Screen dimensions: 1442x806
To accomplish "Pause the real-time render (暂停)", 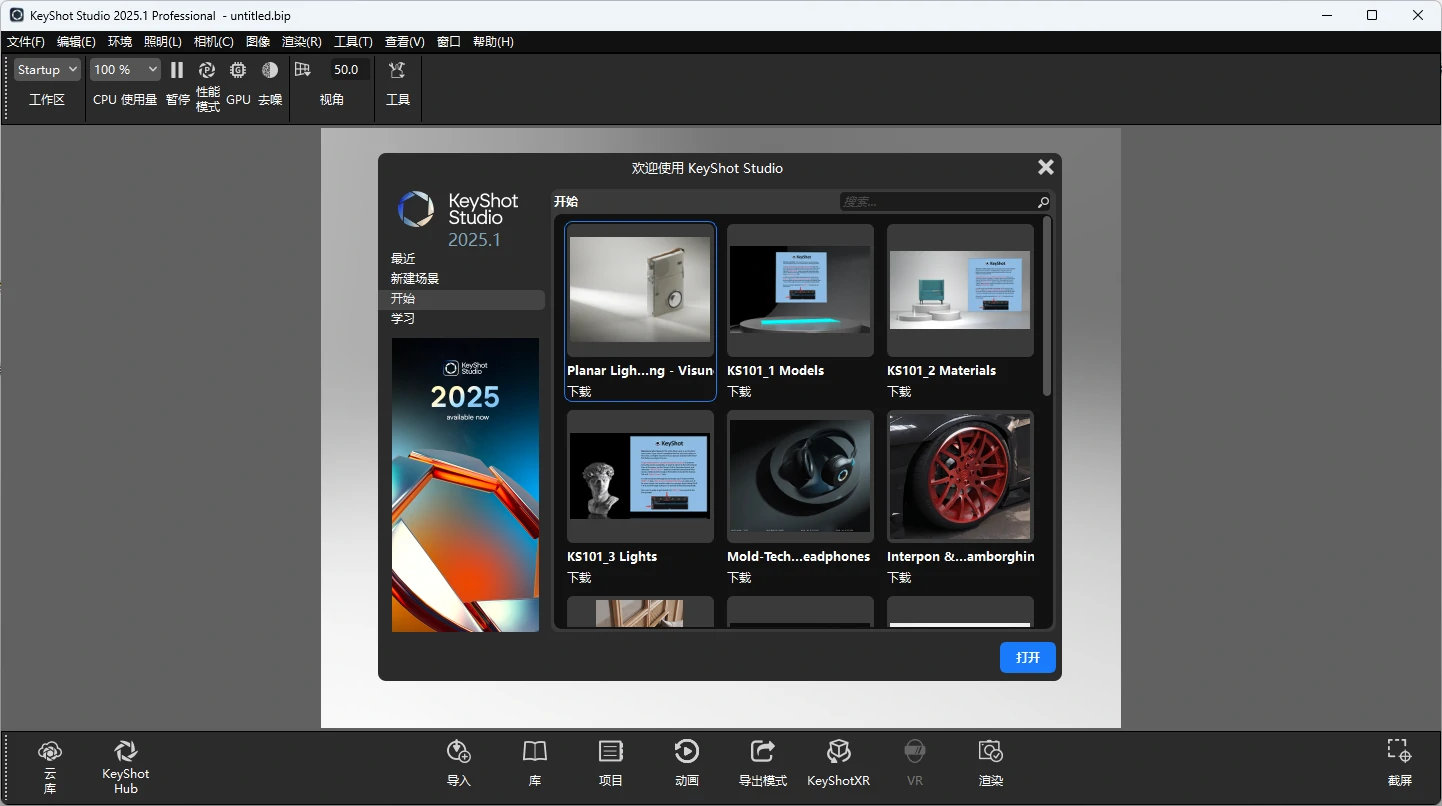I will coord(177,70).
